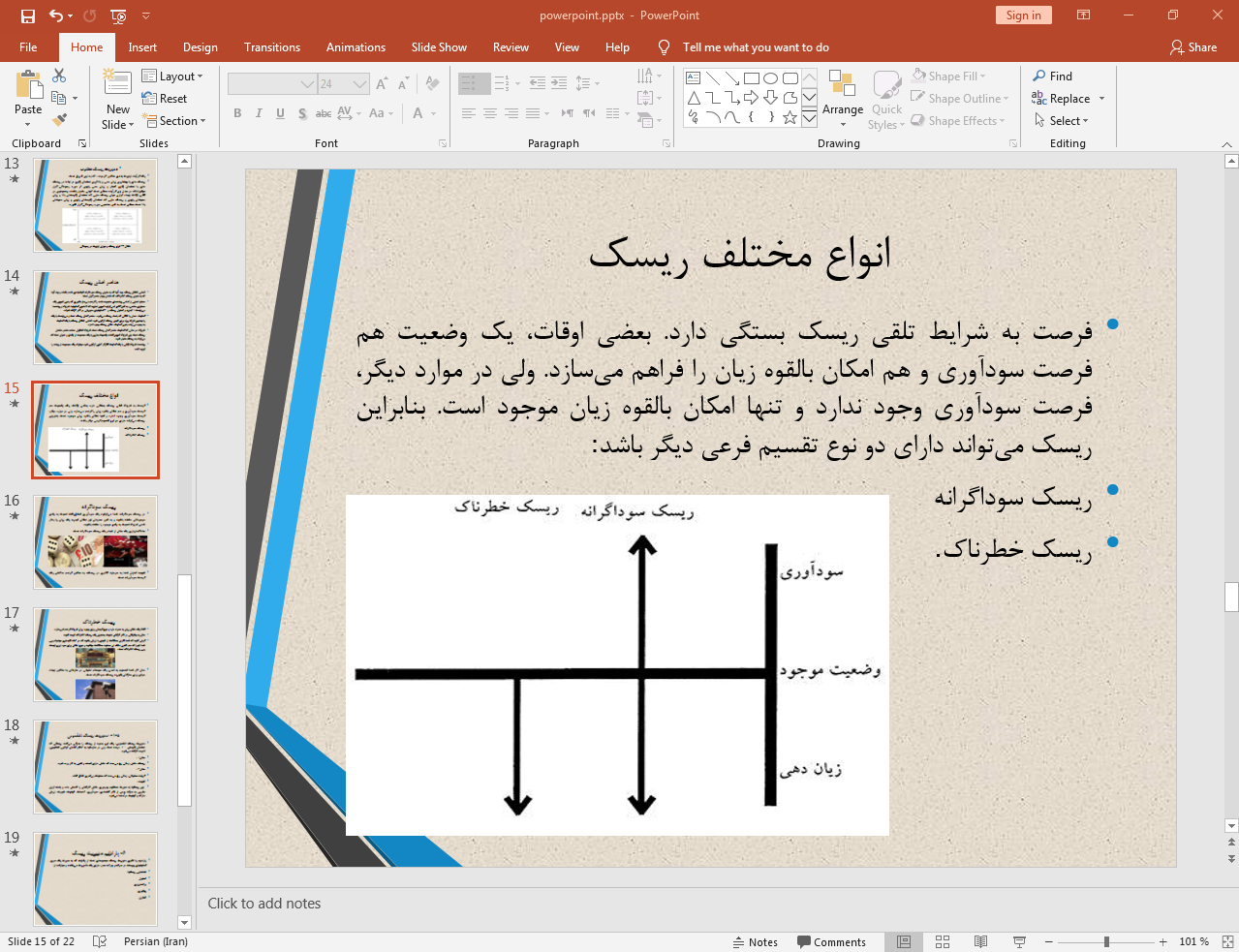Open the File menu tab
Screen dimensions: 1239x952
pos(28,46)
